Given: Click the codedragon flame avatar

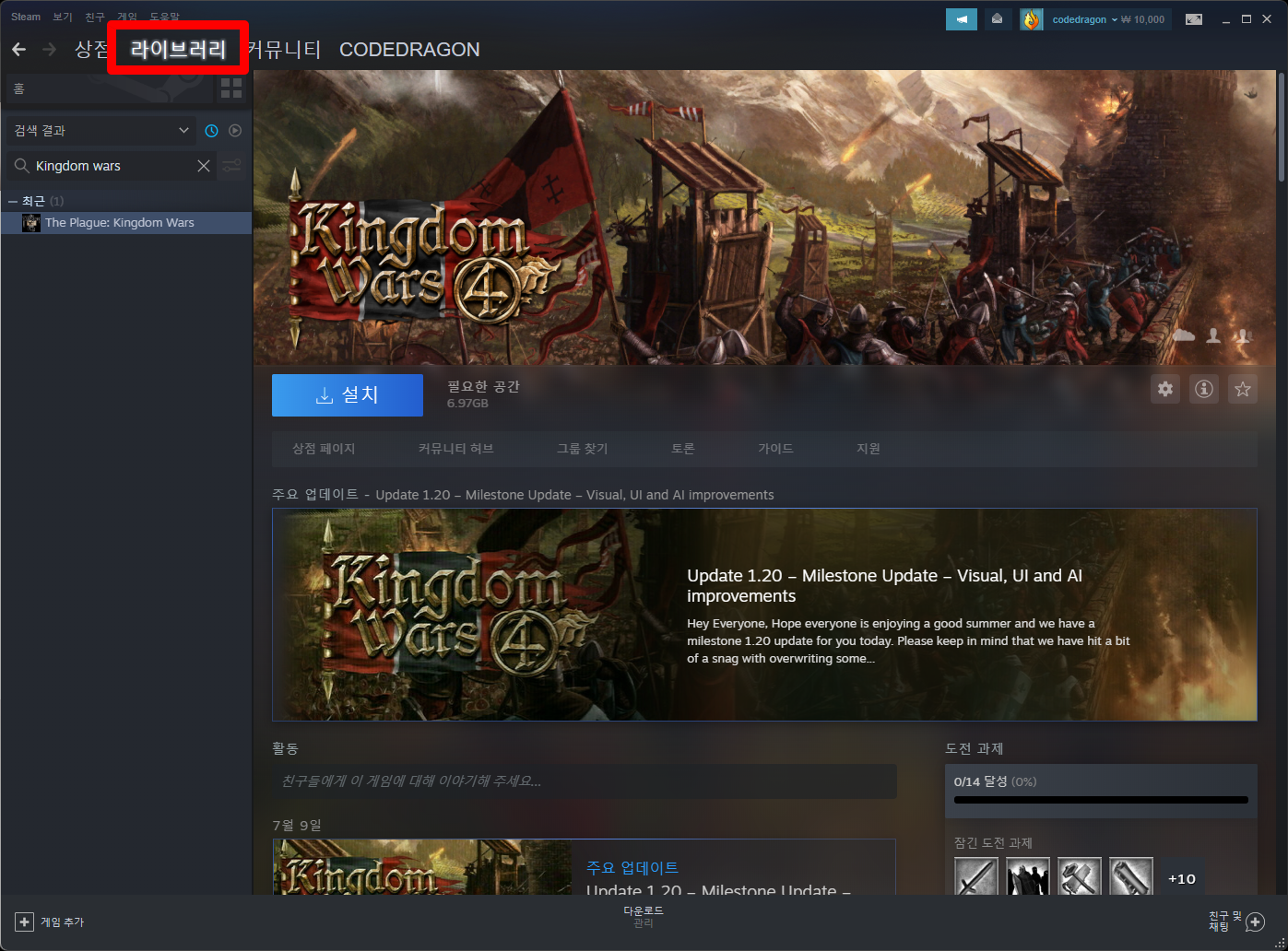Looking at the screenshot, I should coord(1031,19).
